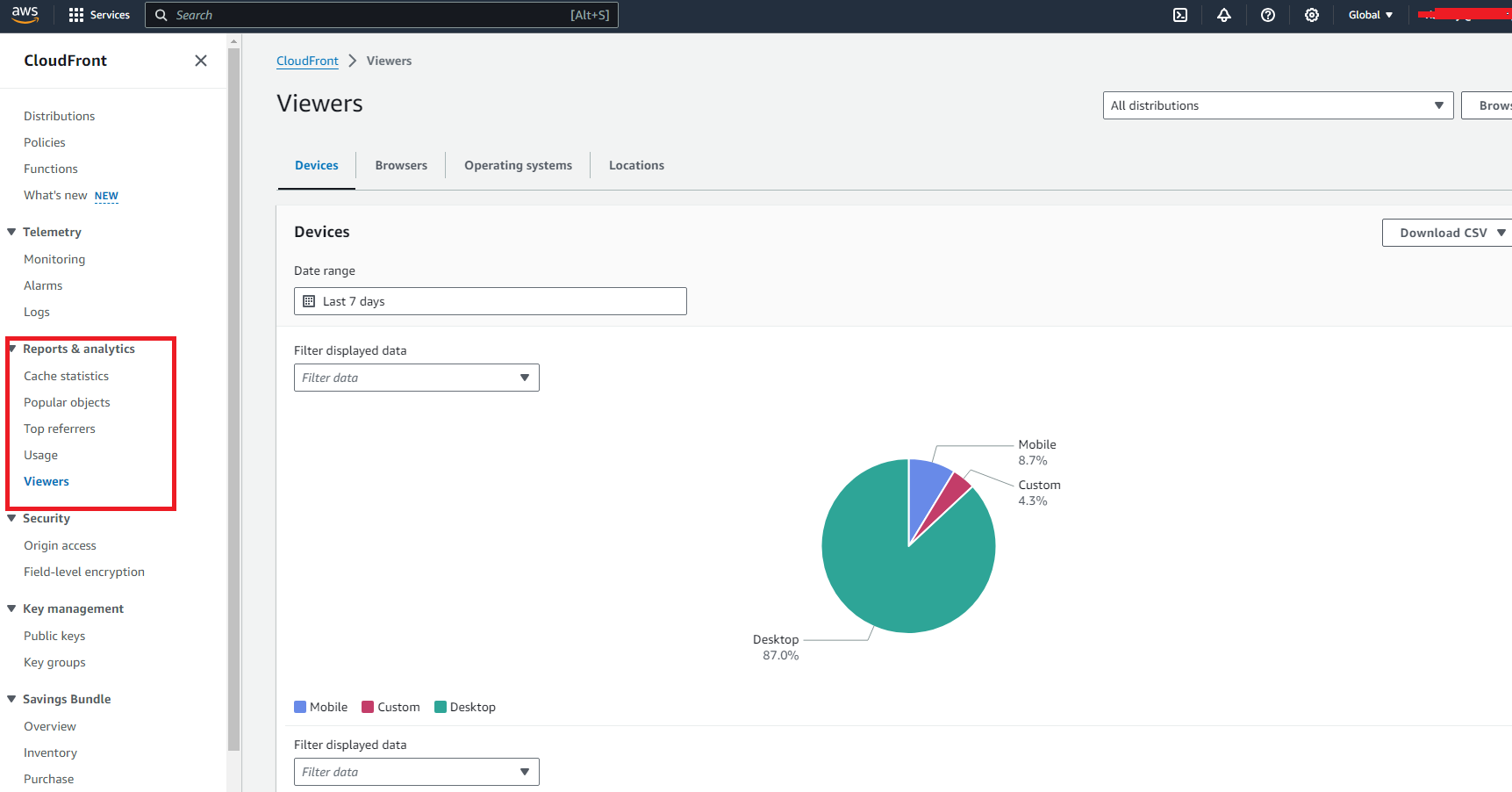
Task: Open the Global region dropdown
Action: pyautogui.click(x=1371, y=15)
